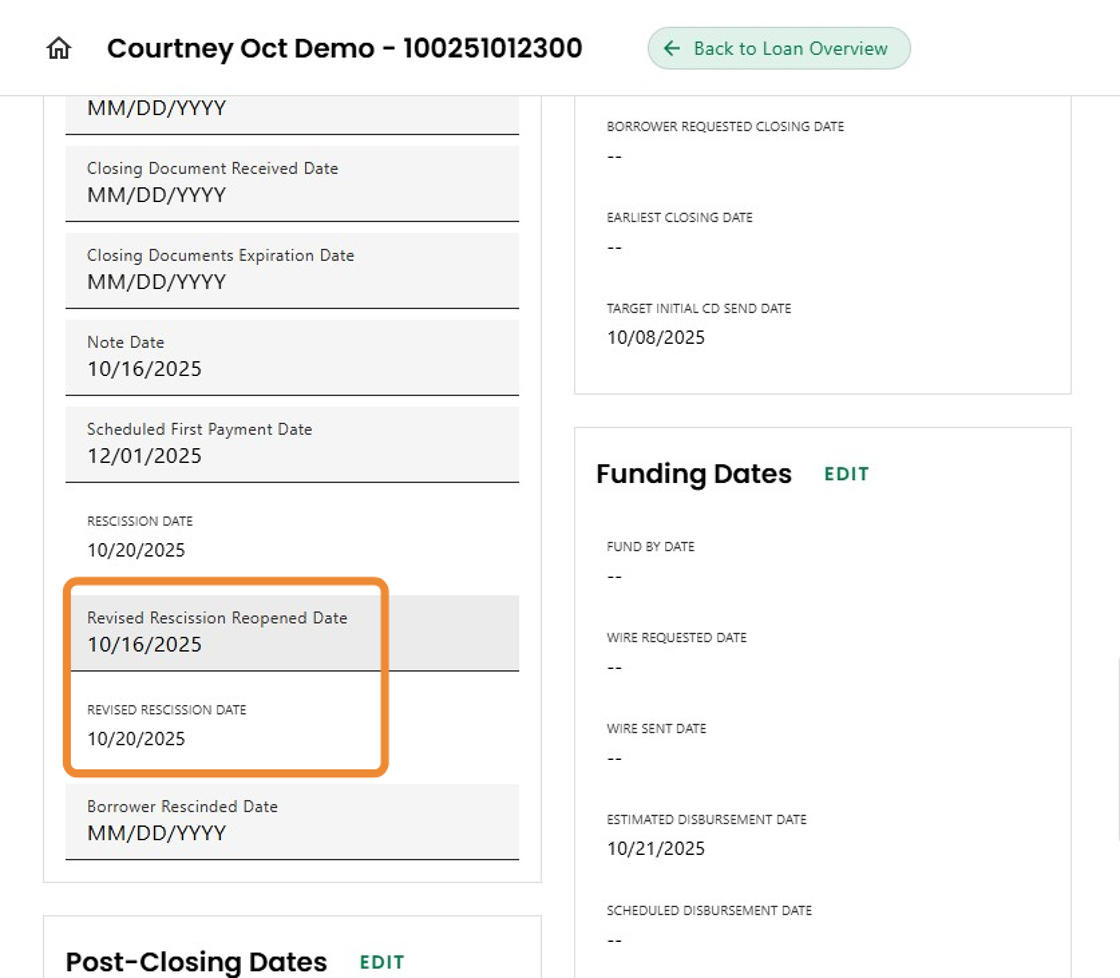This screenshot has width=1120, height=978.
Task: Click the Post-Closing Dates heading
Action: coord(196,962)
